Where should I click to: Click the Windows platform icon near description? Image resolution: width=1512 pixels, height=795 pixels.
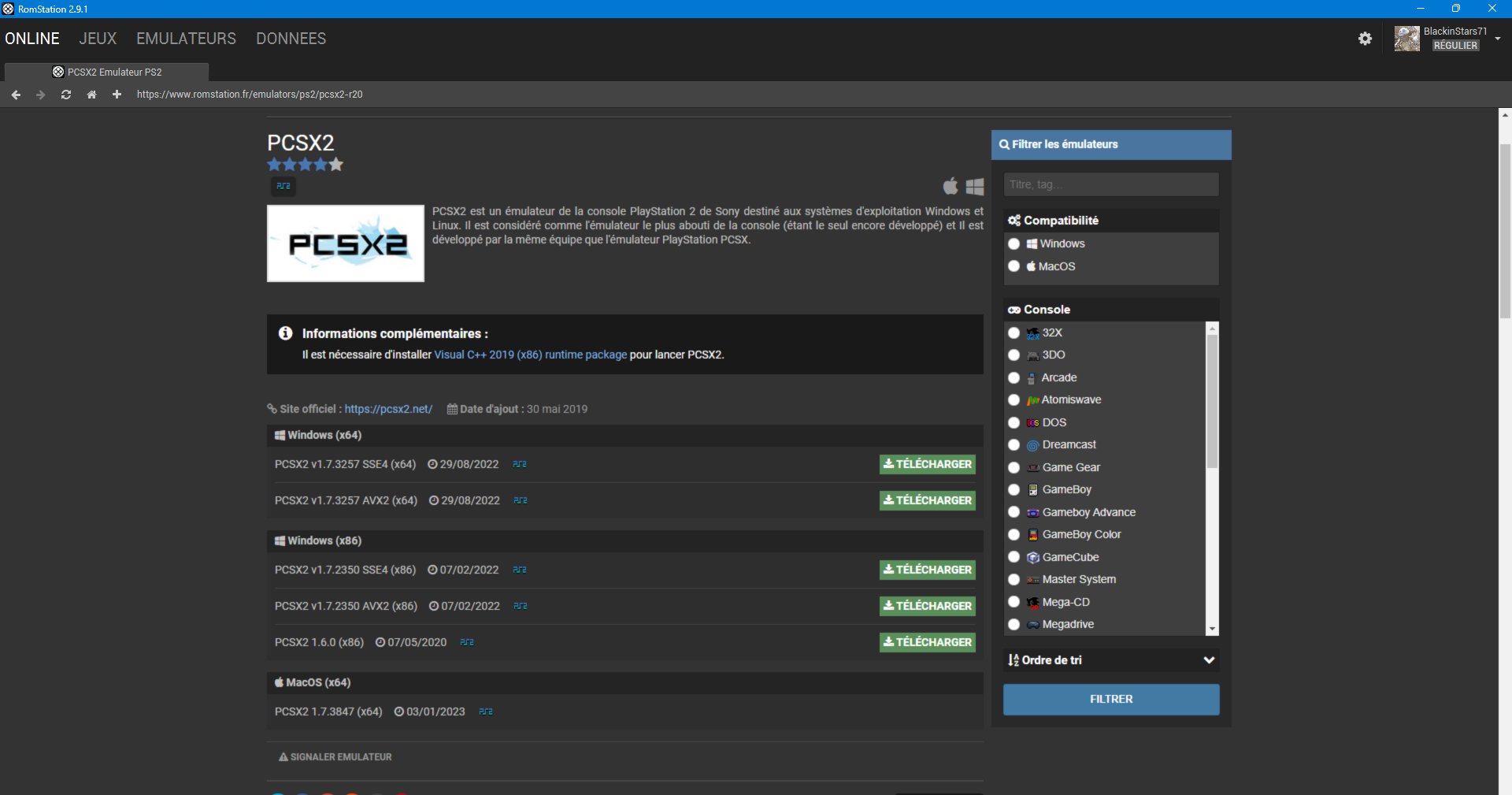[x=975, y=186]
